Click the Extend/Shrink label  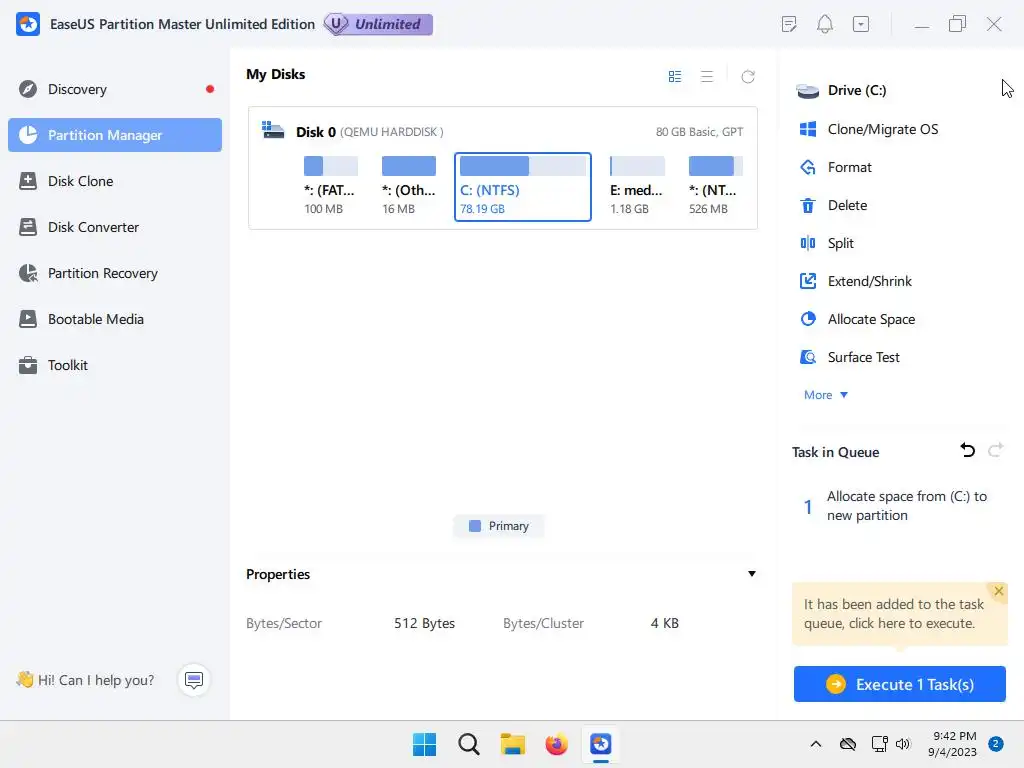[870, 281]
